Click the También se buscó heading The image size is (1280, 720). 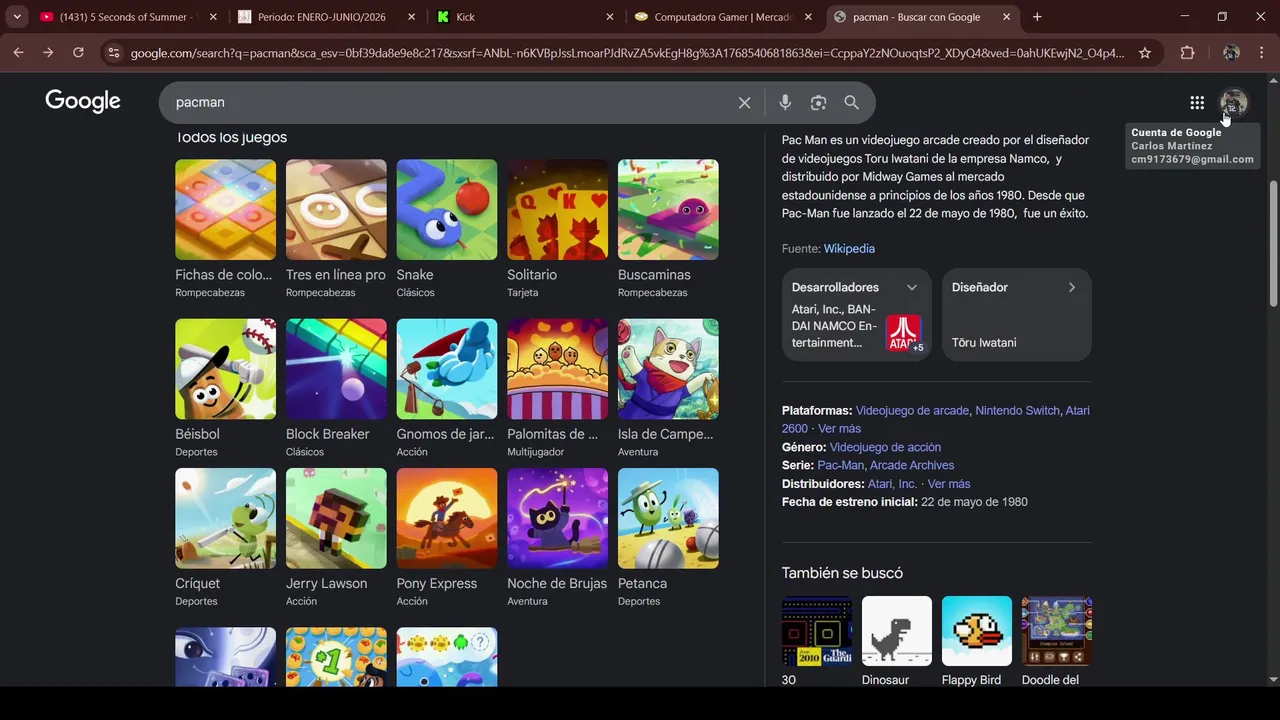842,573
